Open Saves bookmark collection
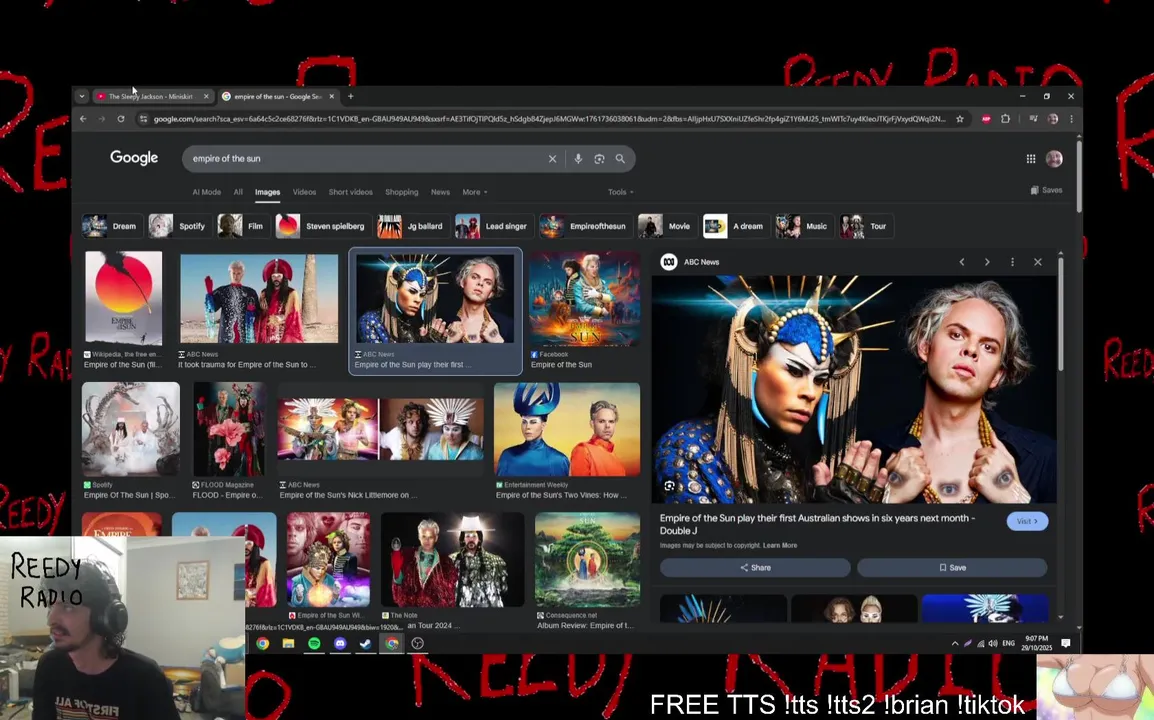Viewport: 1154px width, 720px height. [x=1046, y=190]
